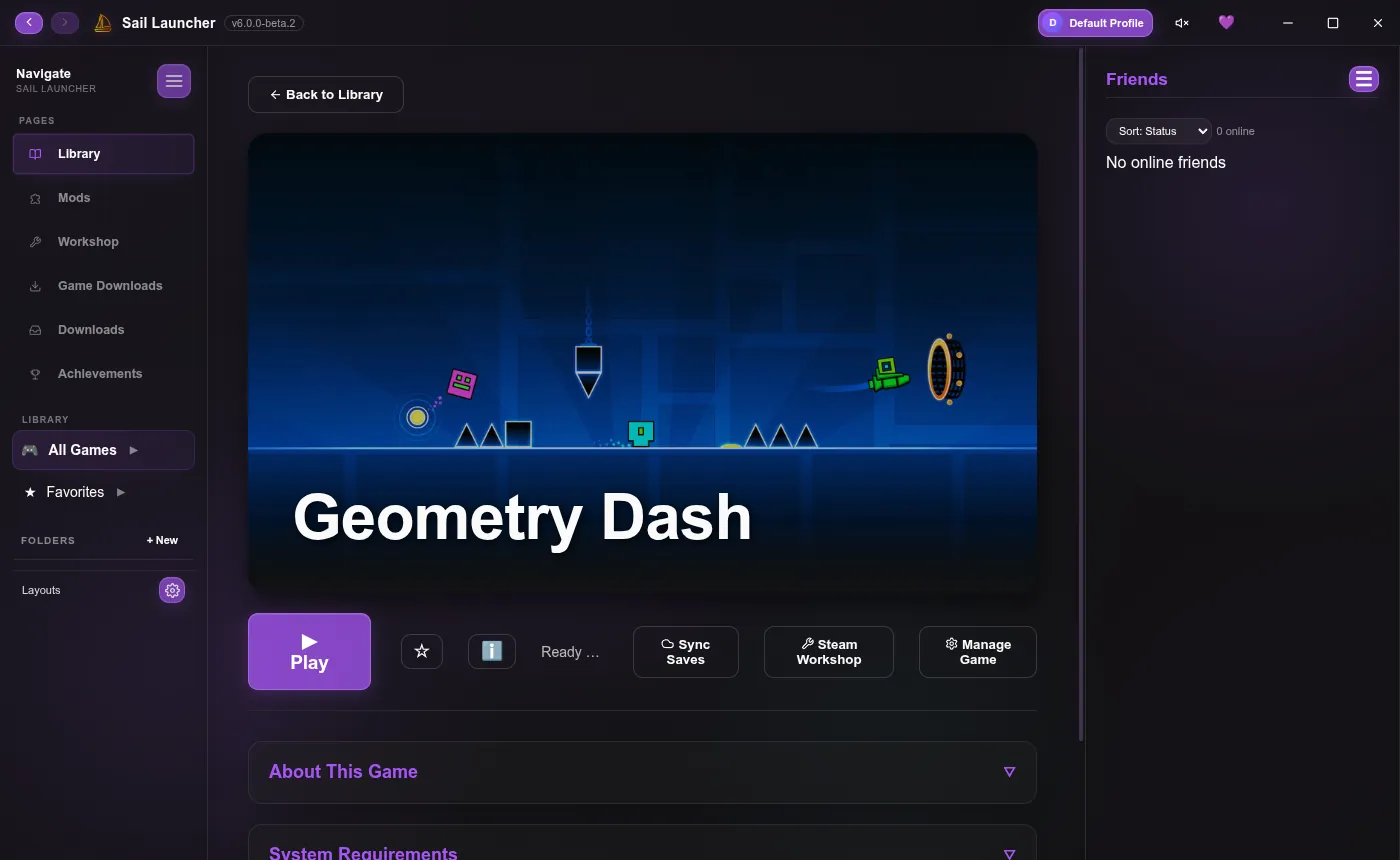Image resolution: width=1400 pixels, height=860 pixels.
Task: Open the Friends panel menu icon
Action: click(x=1364, y=79)
